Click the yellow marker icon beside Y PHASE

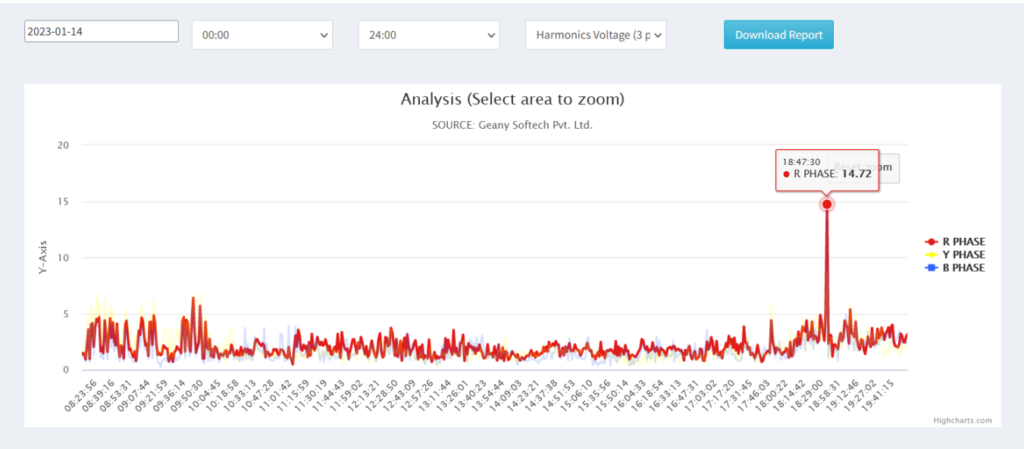click(931, 255)
